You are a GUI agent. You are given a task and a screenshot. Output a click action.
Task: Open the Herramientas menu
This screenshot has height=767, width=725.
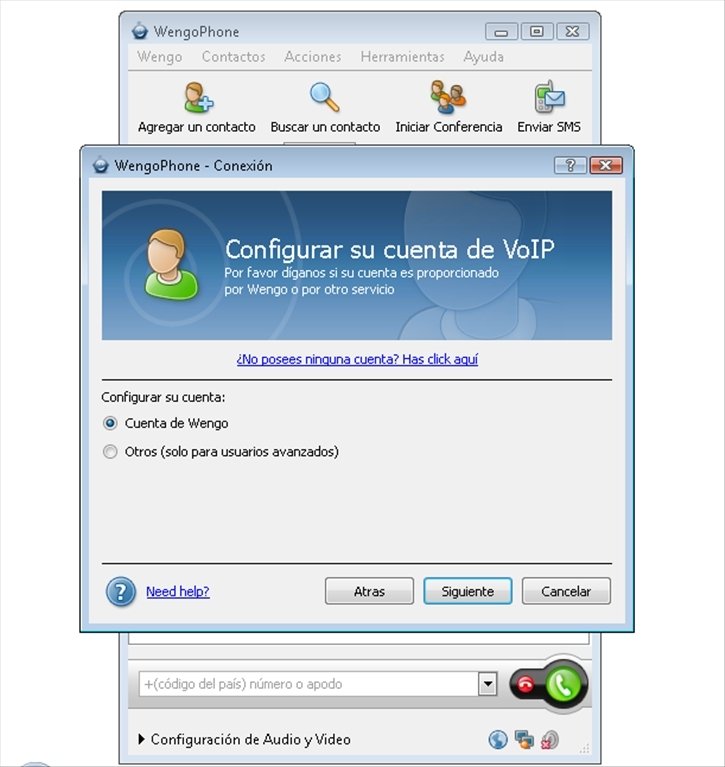[x=402, y=57]
